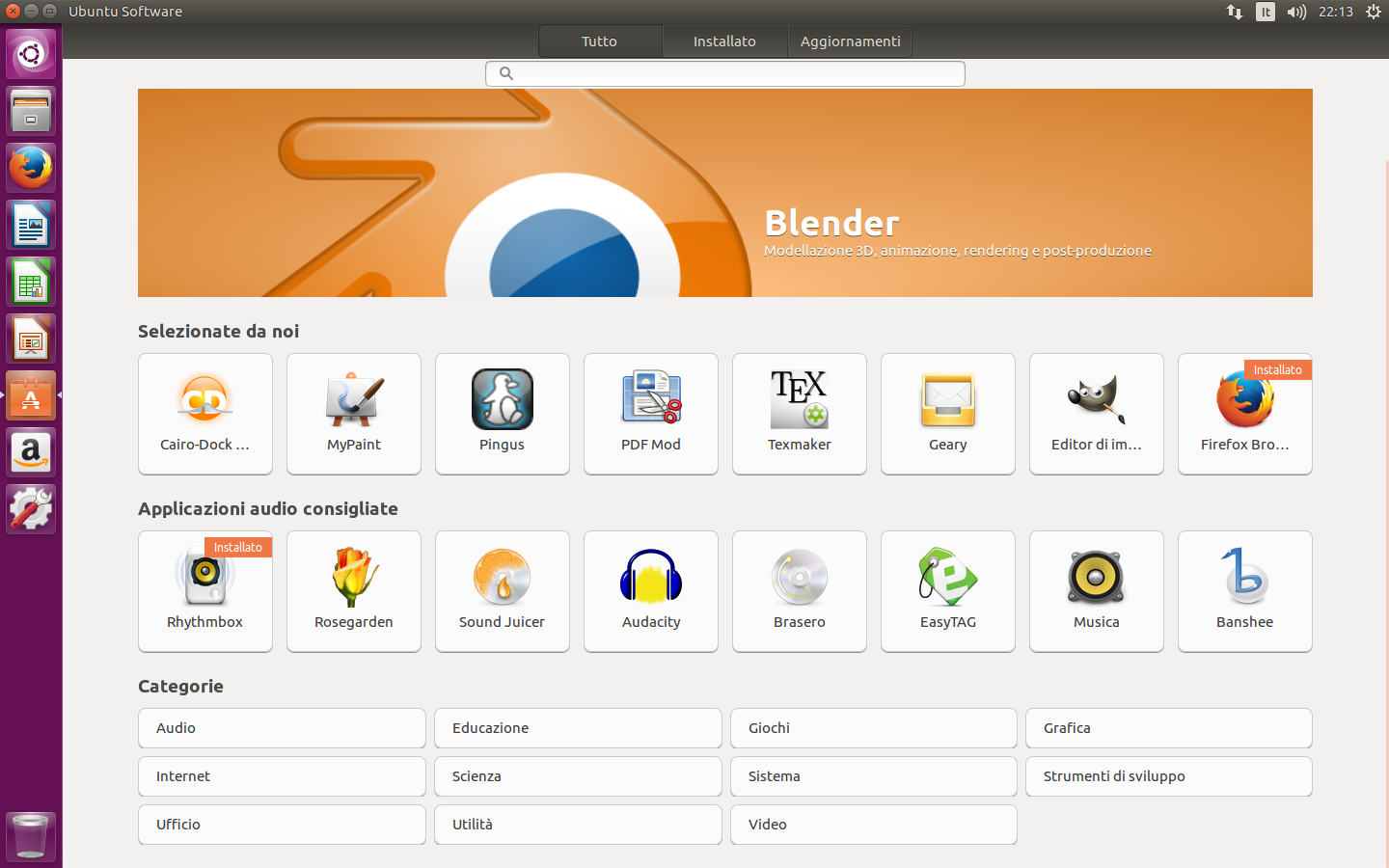Select the Pingus game icon
The height and width of the screenshot is (868, 1389).
pos(502,414)
